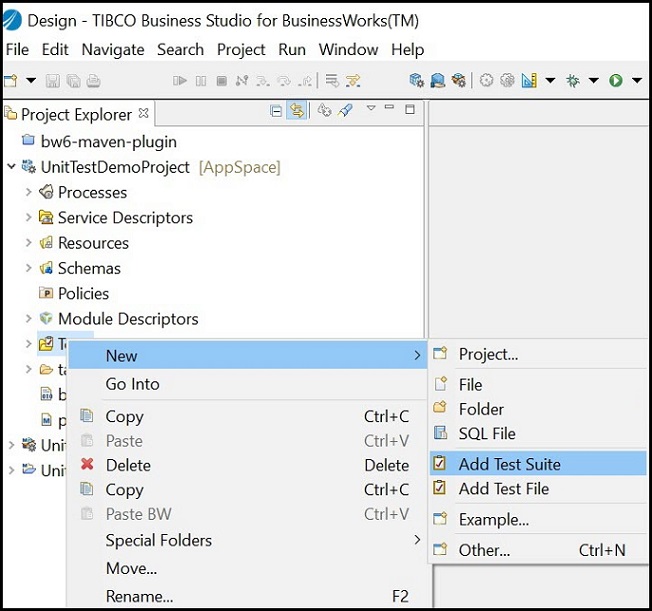Screen dimensions: 652x611
Task: Choose Go Into from context menu
Action: tap(248, 384)
